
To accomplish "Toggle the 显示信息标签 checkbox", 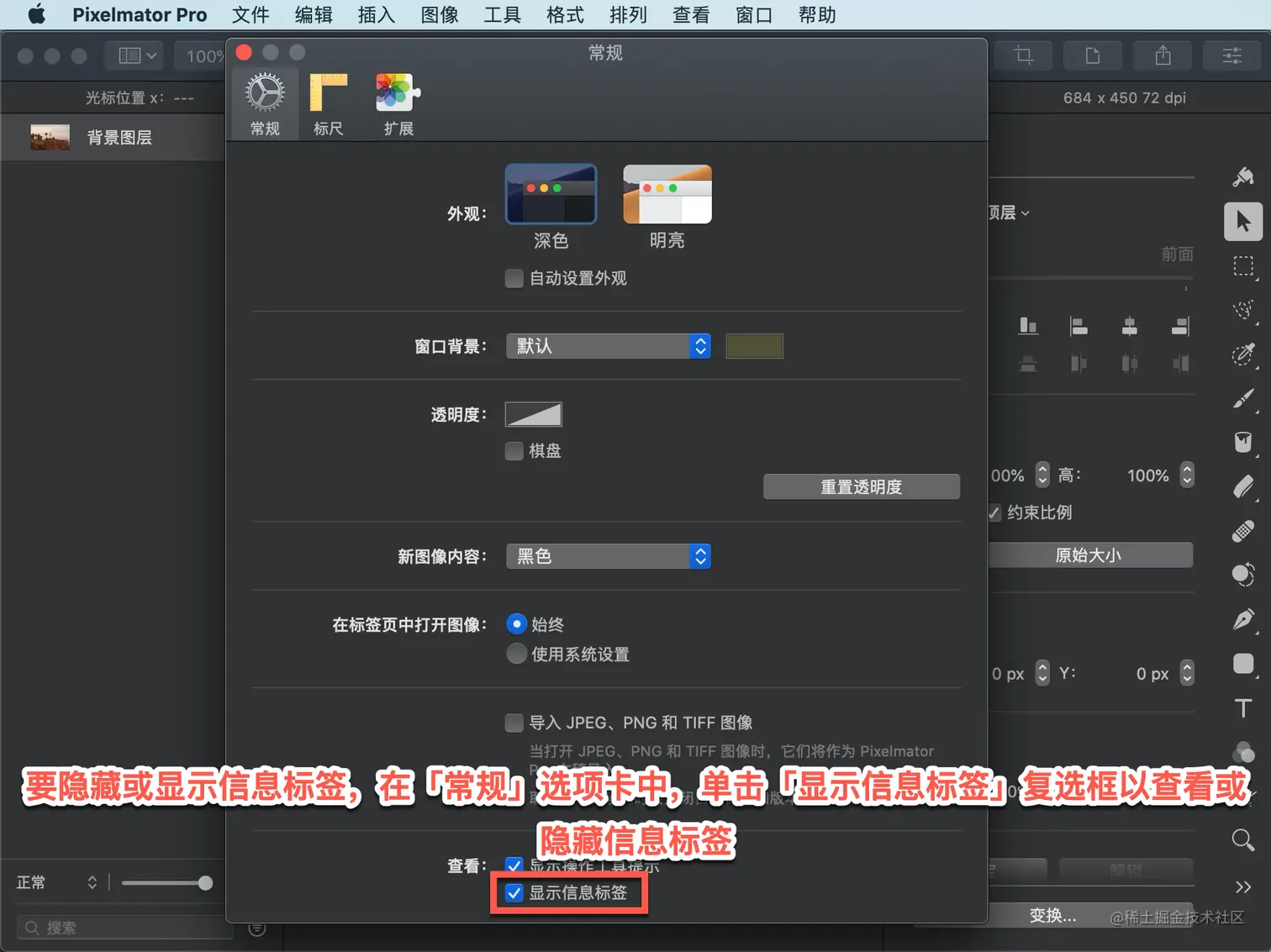I will [x=514, y=893].
